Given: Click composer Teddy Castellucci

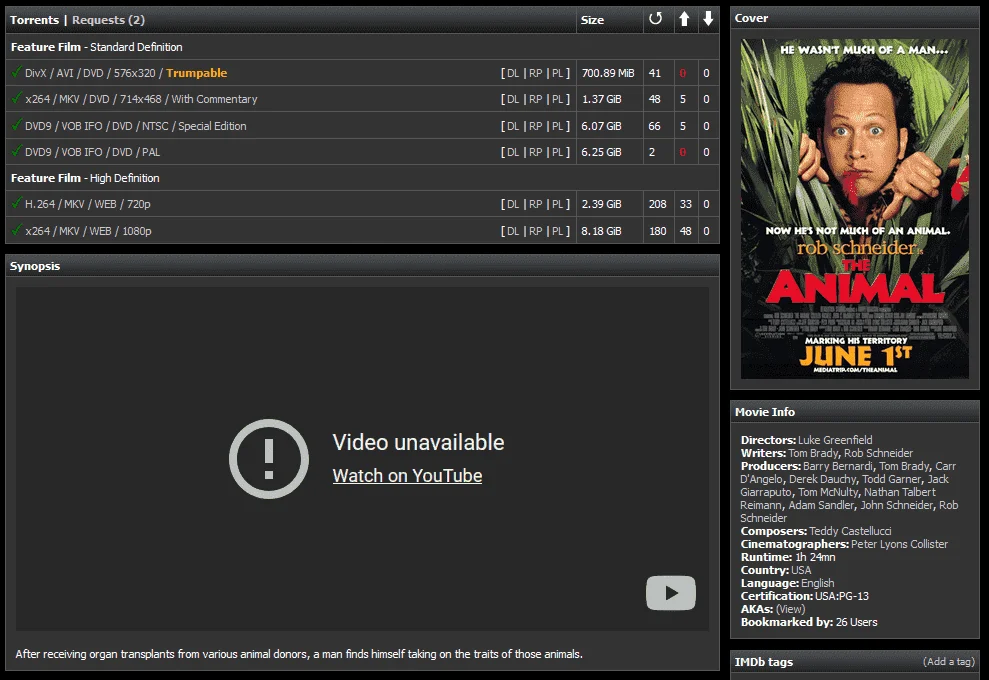Looking at the screenshot, I should 850,531.
